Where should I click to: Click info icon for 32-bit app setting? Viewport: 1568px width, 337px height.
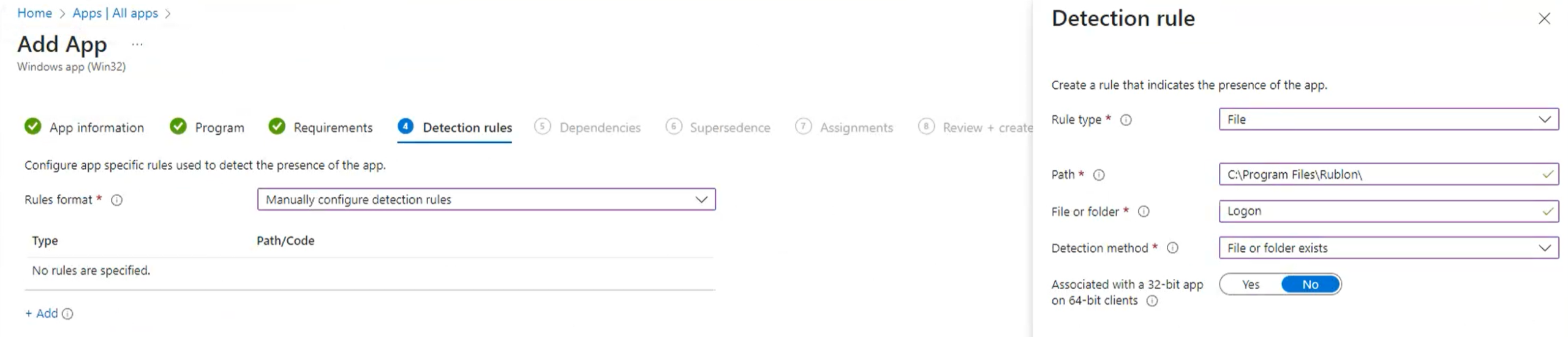pos(1151,301)
